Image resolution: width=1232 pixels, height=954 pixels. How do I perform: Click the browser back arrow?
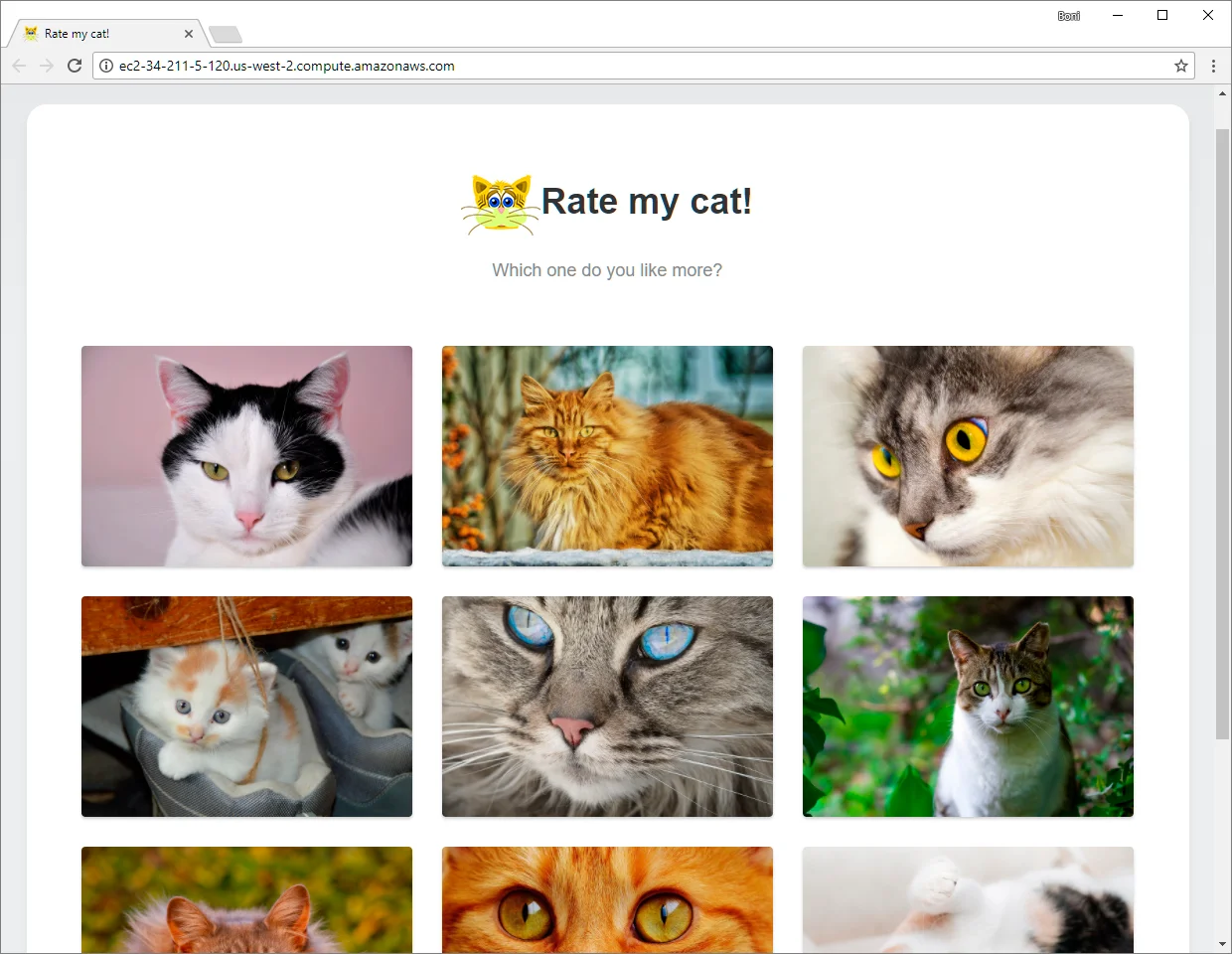point(19,66)
